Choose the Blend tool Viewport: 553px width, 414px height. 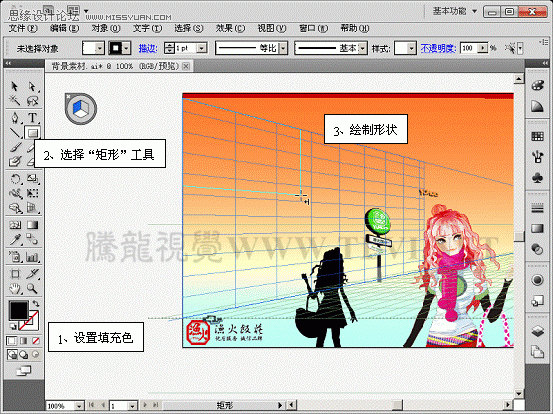click(x=32, y=240)
